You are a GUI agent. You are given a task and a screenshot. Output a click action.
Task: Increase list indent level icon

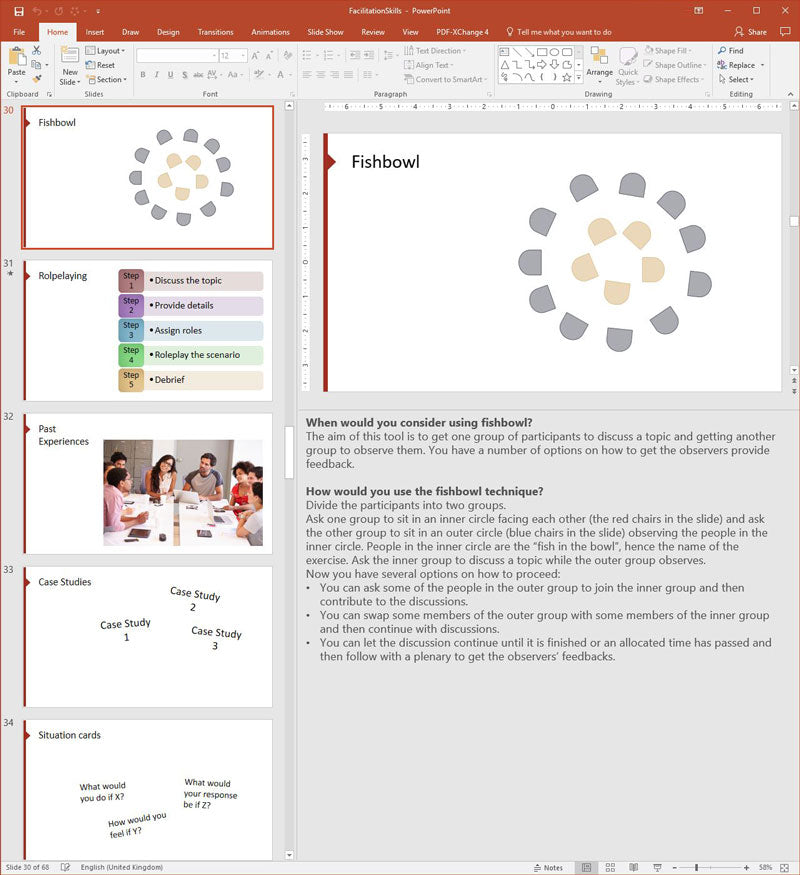click(369, 55)
